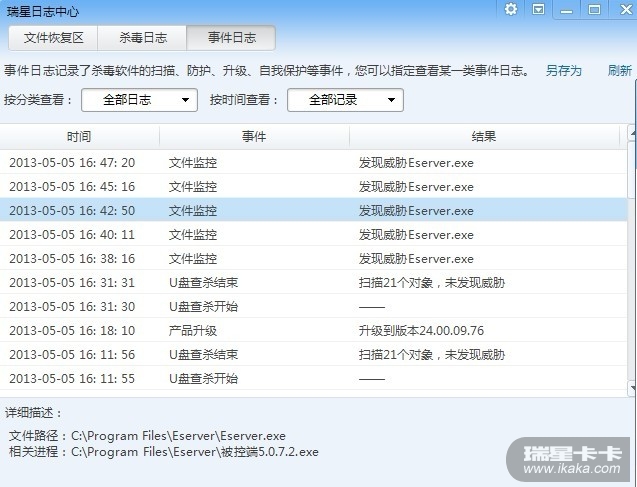Open the title bar dropdown menu icon
This screenshot has height=487, width=637.
tap(538, 9)
